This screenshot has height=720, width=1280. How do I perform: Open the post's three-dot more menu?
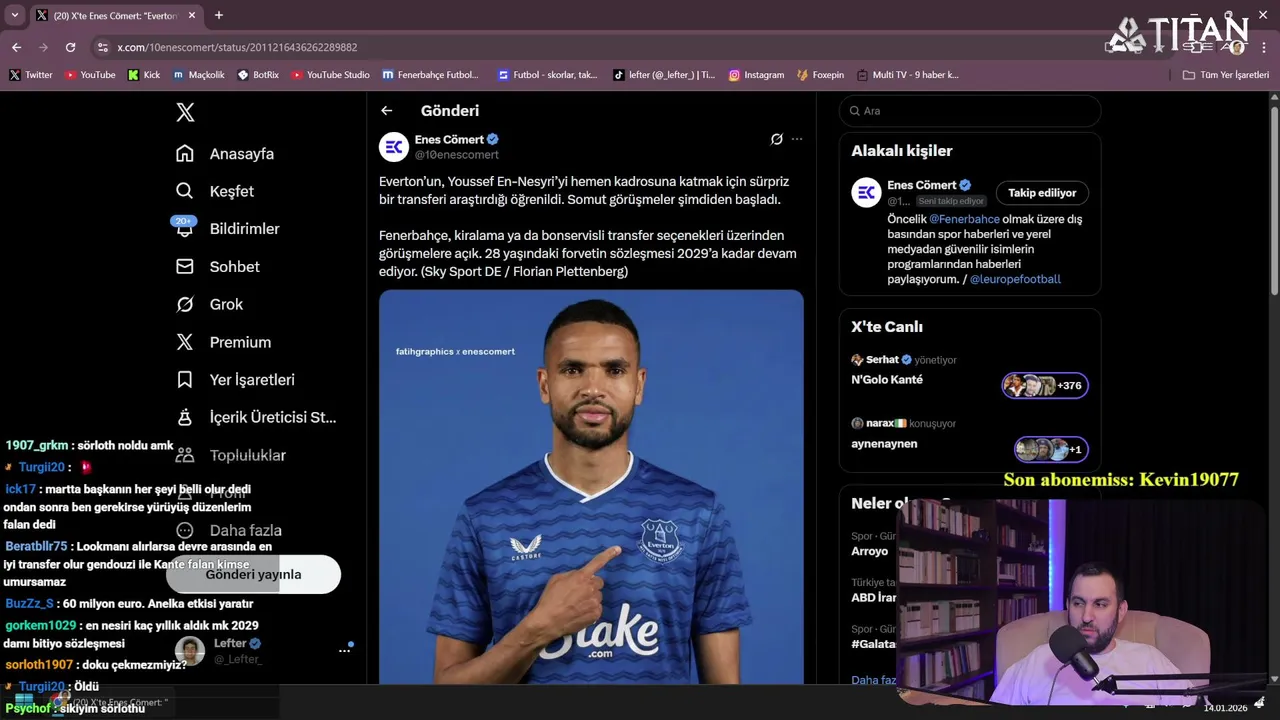tap(797, 139)
